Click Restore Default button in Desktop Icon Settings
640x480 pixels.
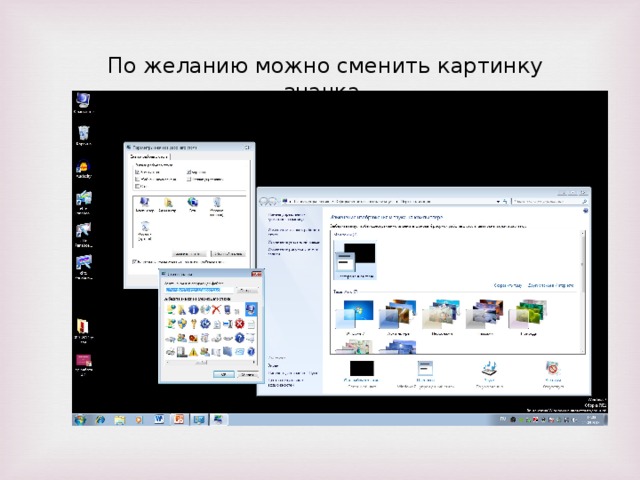(228, 254)
